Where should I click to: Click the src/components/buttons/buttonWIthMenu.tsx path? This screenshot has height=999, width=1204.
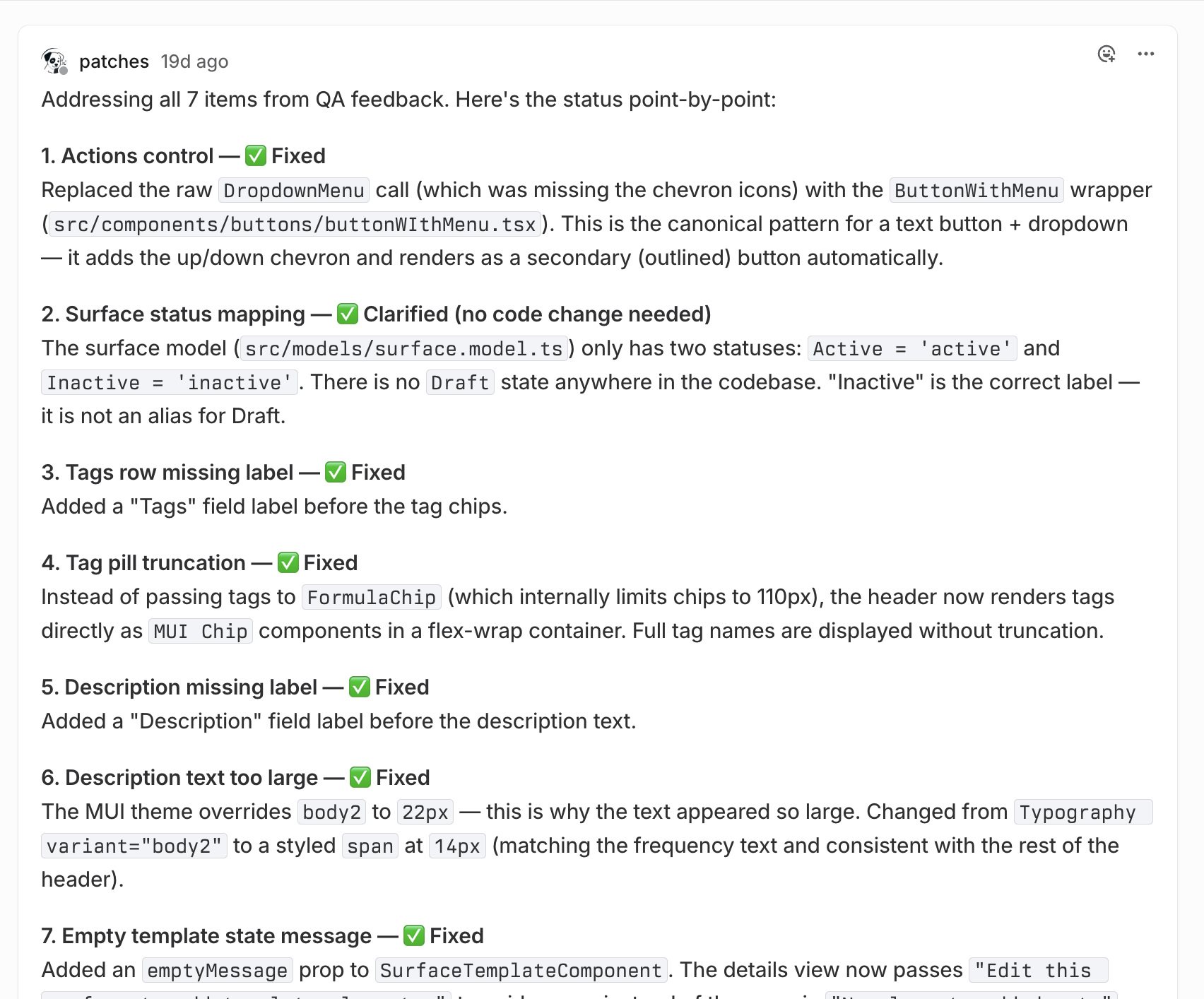[x=295, y=224]
